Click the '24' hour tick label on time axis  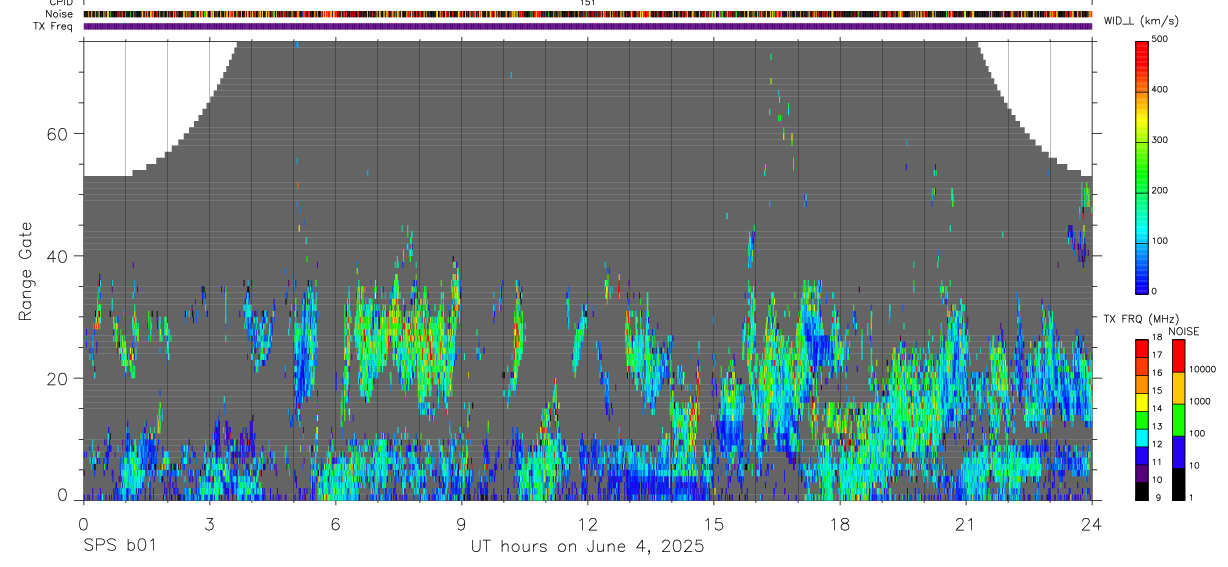1092,524
